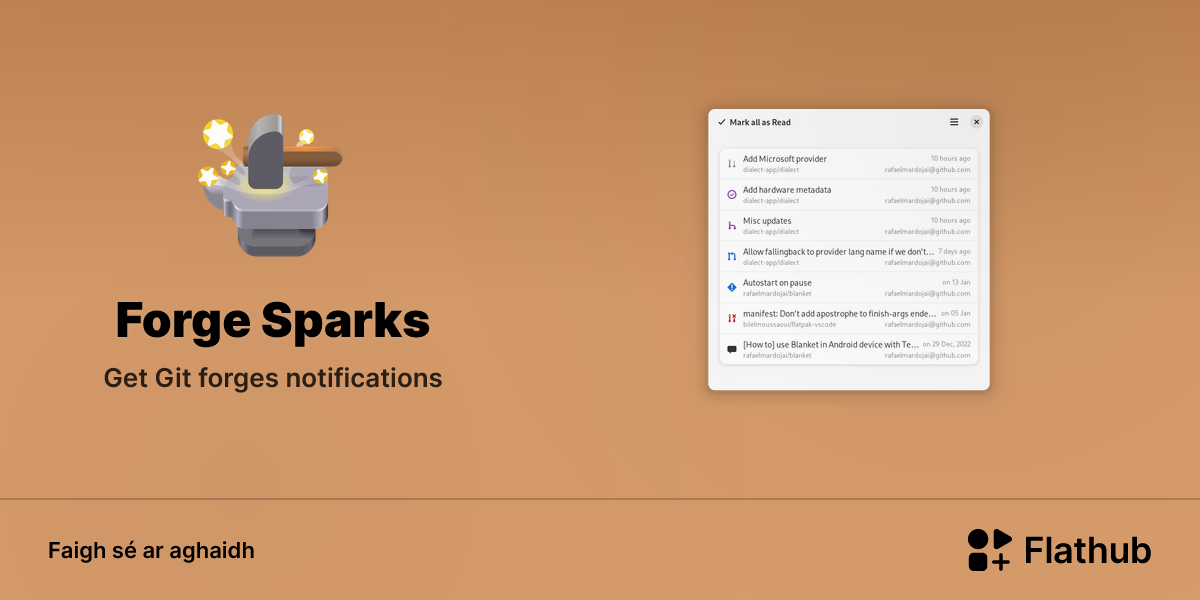This screenshot has height=600, width=1200.
Task: Click the Flathub logo
Action: tap(1059, 550)
